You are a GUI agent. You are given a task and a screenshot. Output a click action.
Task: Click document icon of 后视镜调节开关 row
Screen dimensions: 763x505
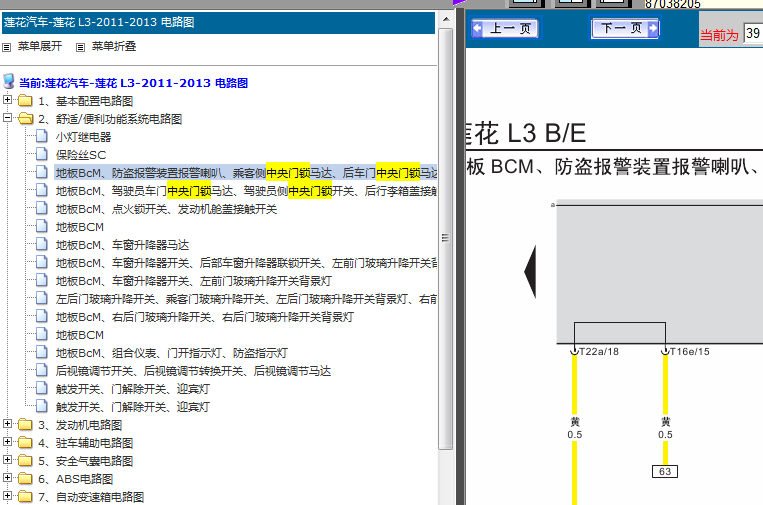(x=42, y=370)
